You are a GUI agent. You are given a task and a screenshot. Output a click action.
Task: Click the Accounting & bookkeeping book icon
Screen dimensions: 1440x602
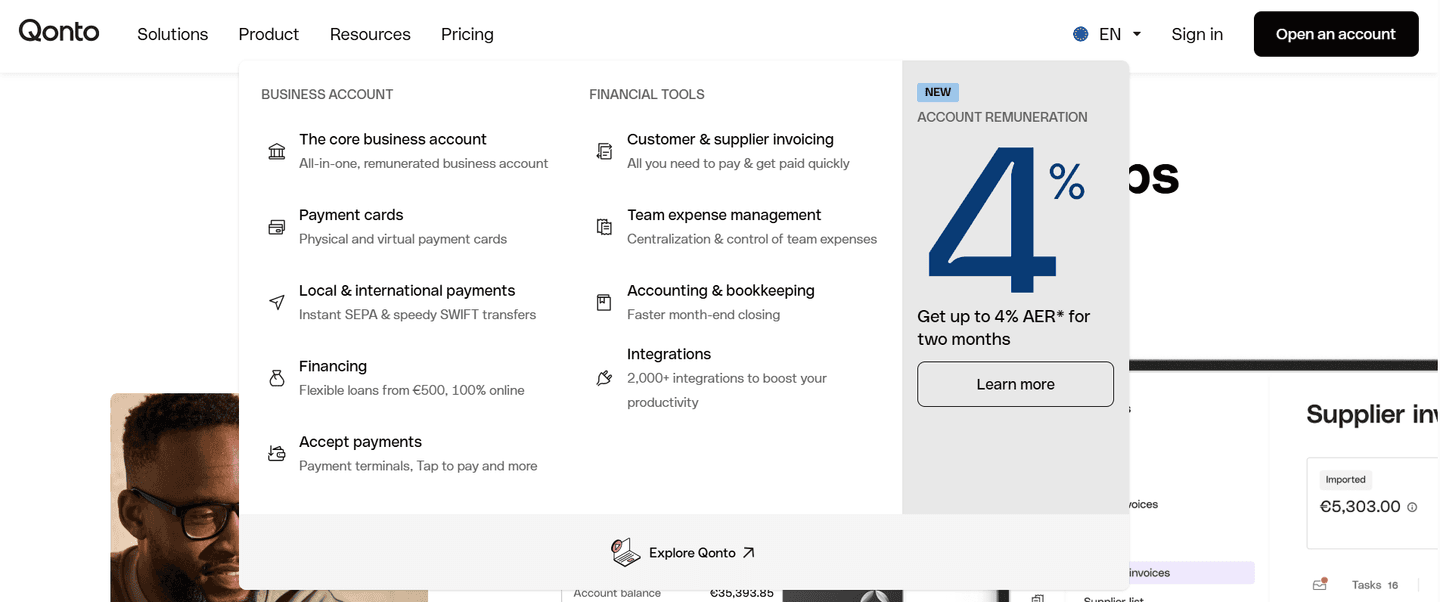[604, 302]
